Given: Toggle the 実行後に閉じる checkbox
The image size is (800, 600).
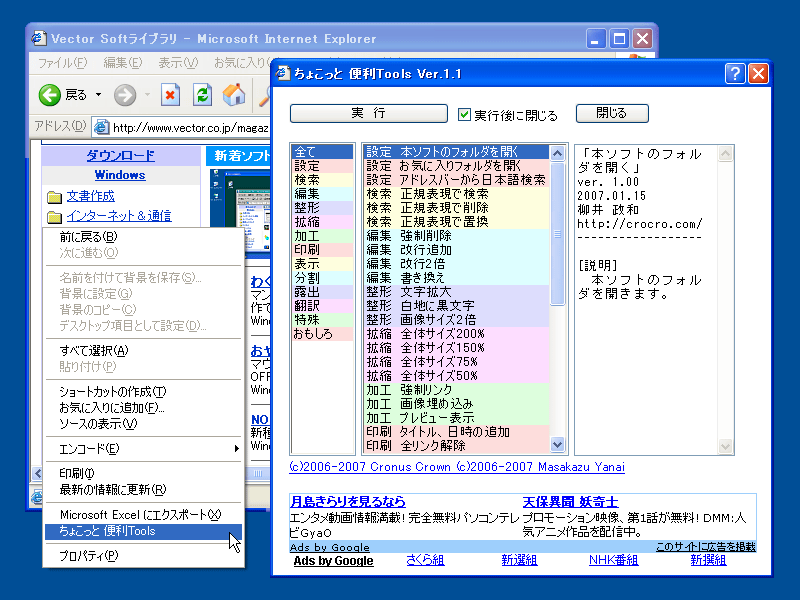Looking at the screenshot, I should click(x=464, y=114).
